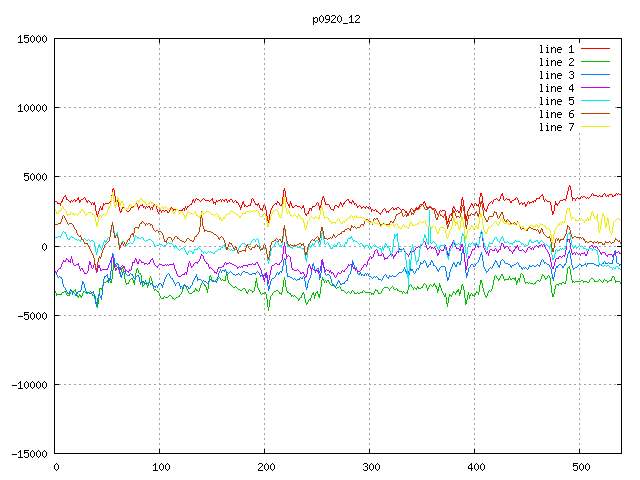Toggle 'line 4' in the legend
This screenshot has width=640, height=480.
point(557,88)
